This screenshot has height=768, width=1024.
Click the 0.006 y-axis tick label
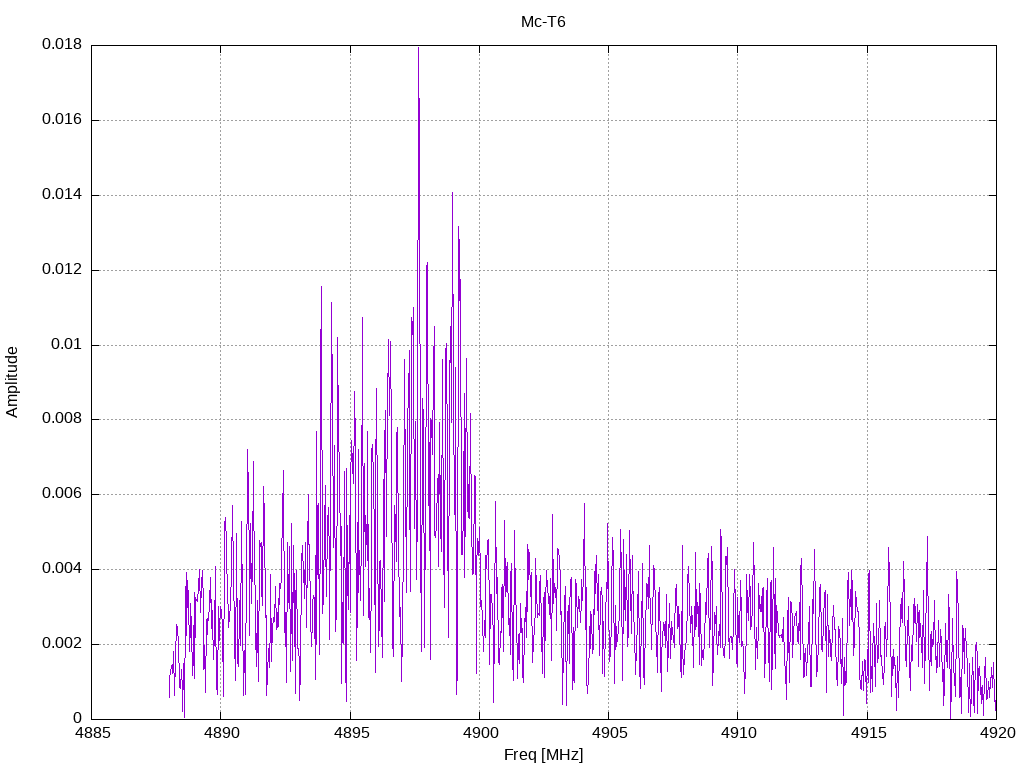[x=62, y=494]
